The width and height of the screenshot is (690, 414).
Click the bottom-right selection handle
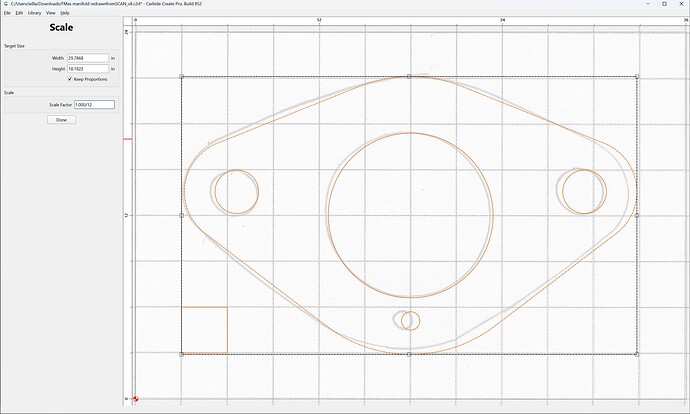[637, 354]
